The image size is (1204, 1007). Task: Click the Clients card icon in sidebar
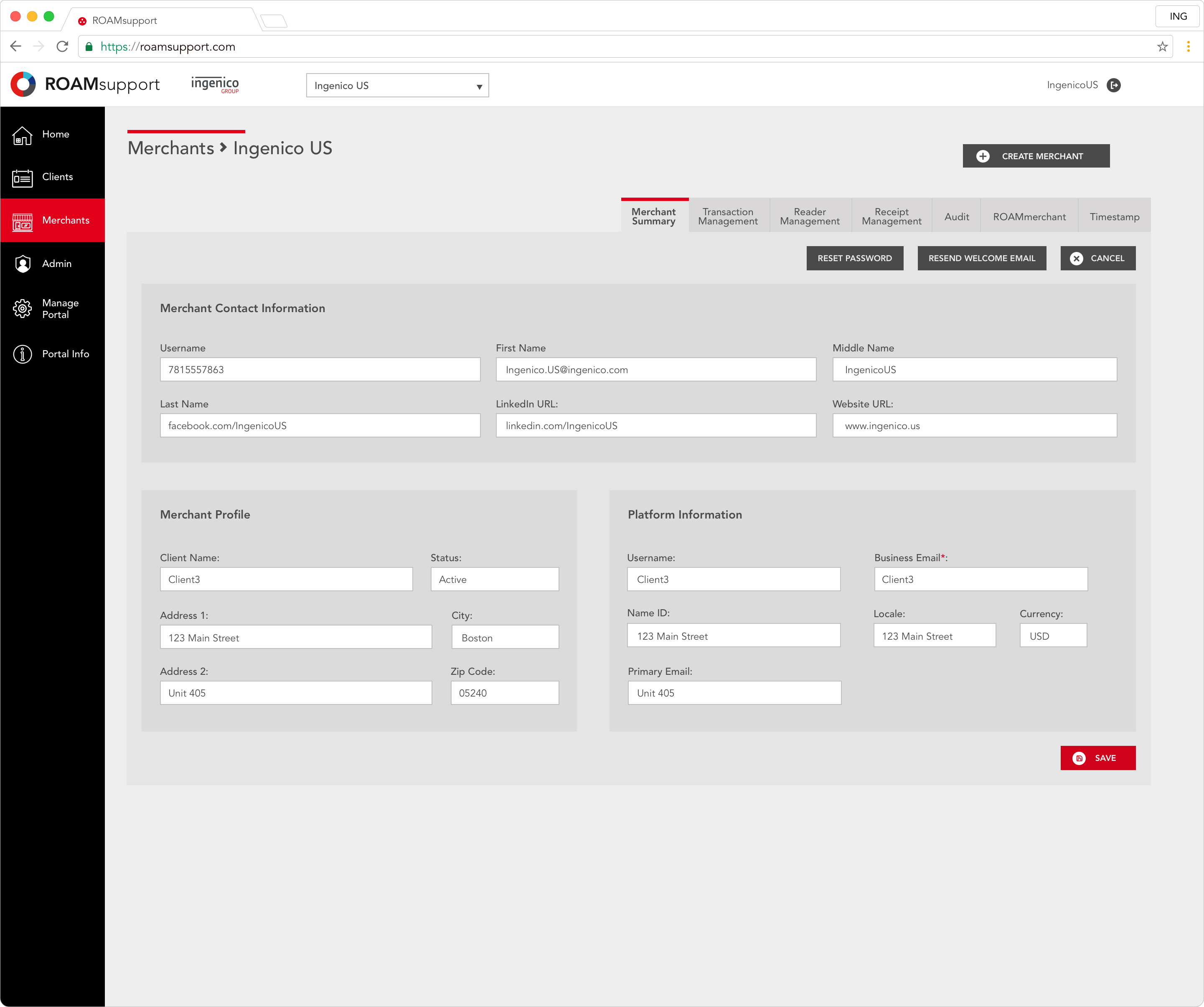pyautogui.click(x=23, y=178)
